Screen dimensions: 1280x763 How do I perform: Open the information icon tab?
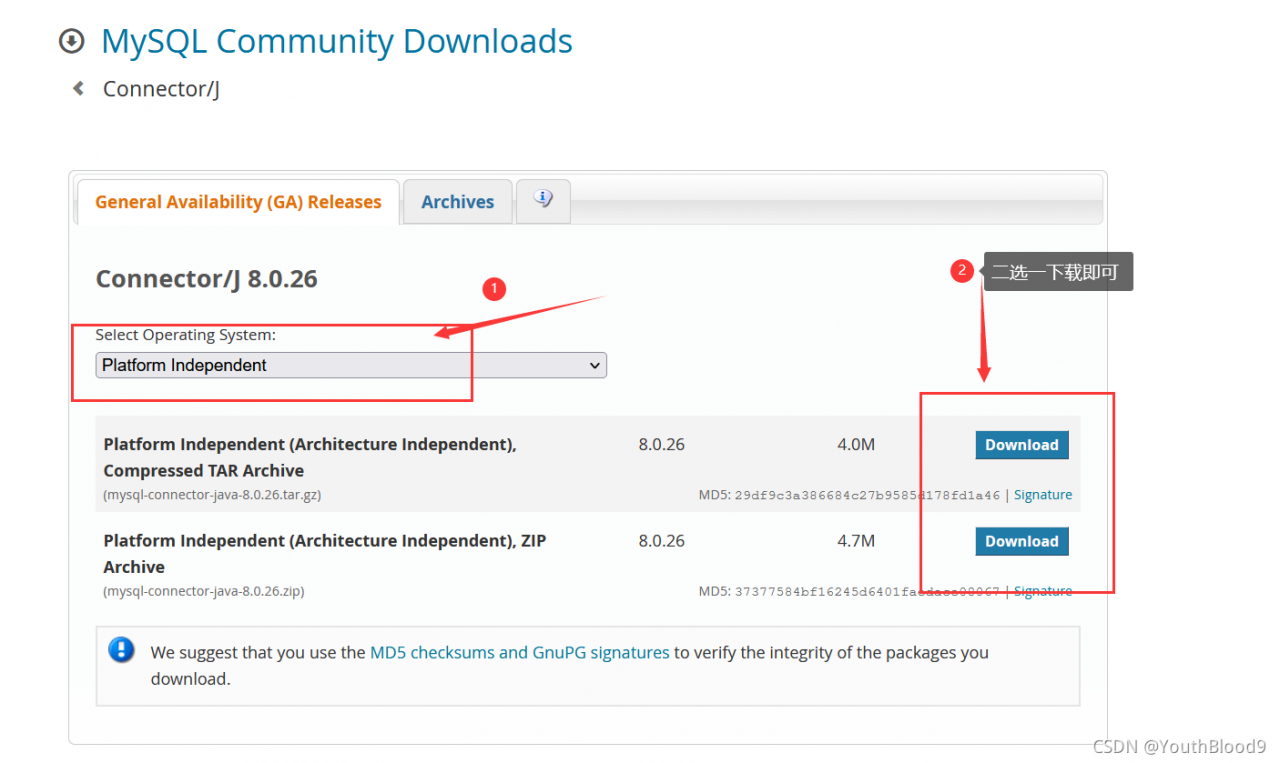543,199
